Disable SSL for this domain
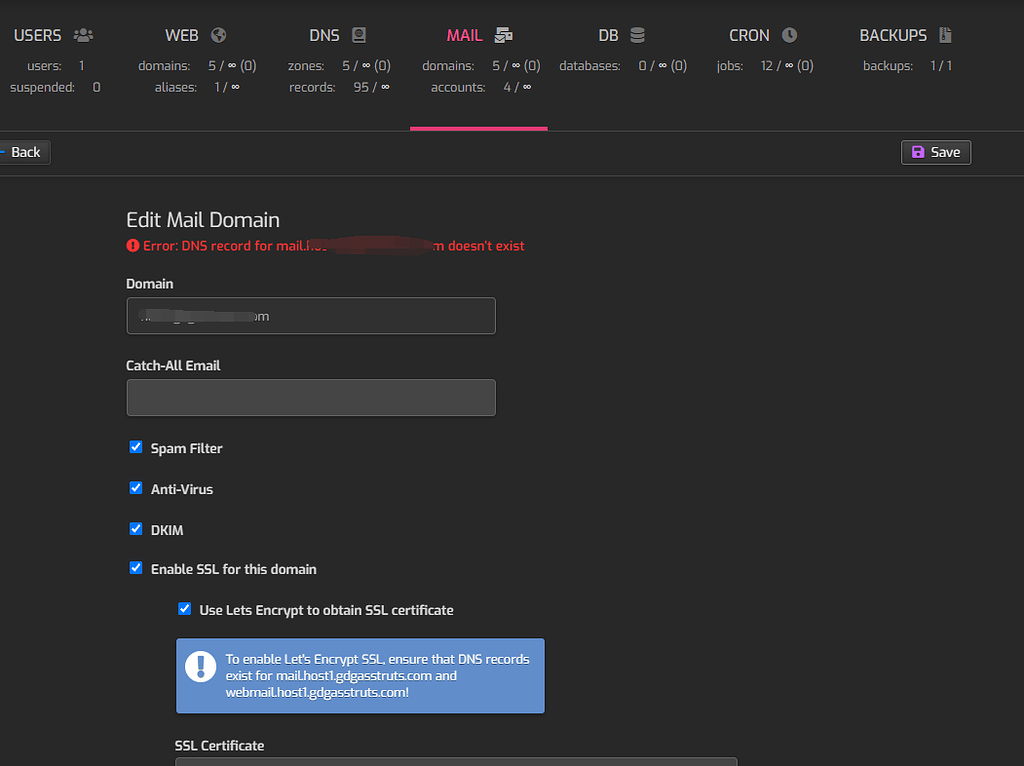Screen dimensions: 1024x766 [x=136, y=567]
